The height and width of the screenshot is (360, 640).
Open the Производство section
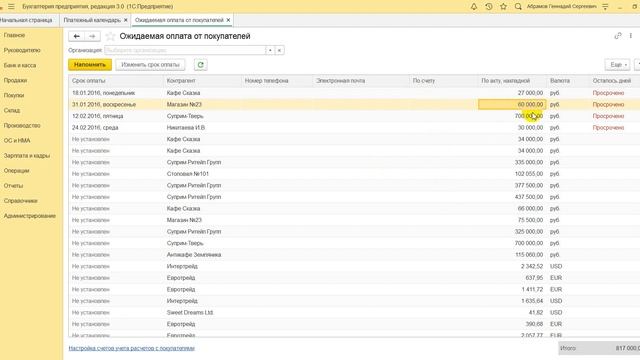[22, 126]
